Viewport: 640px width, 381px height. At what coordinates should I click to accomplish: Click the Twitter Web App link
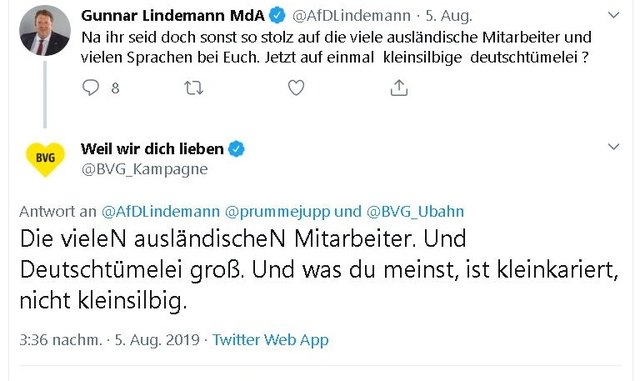coord(270,340)
